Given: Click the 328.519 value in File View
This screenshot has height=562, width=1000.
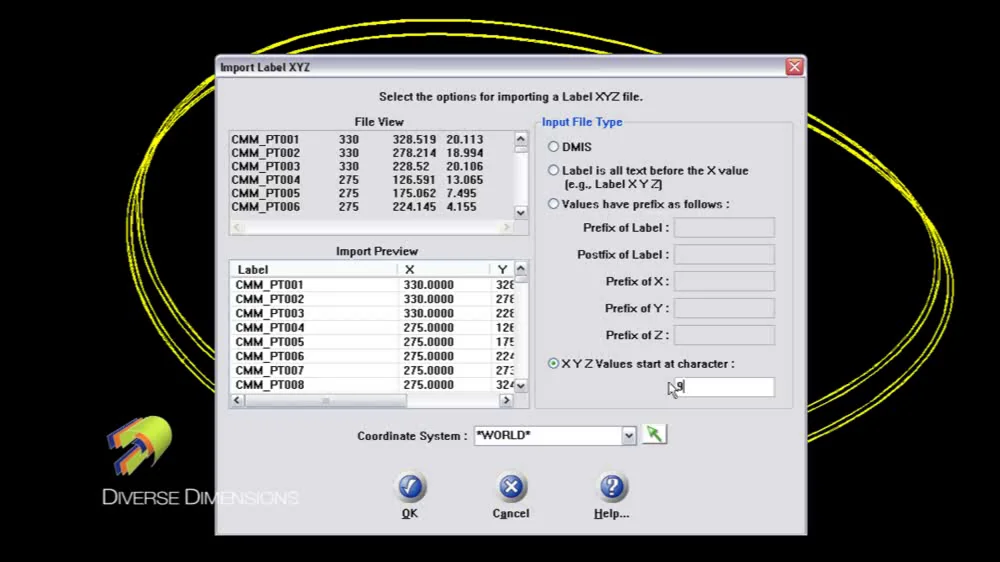Looking at the screenshot, I should pyautogui.click(x=414, y=139).
